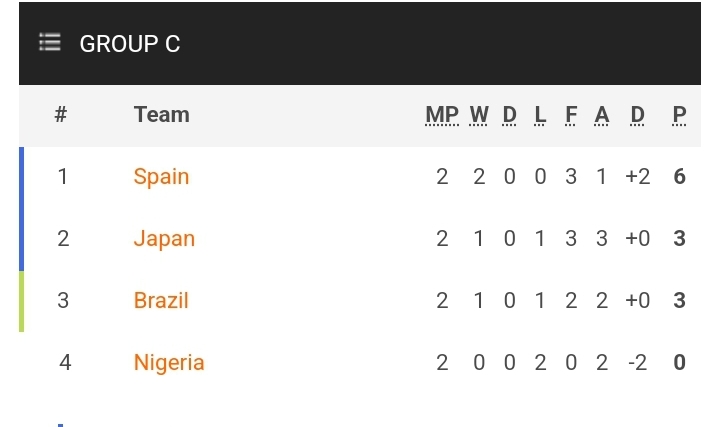The width and height of the screenshot is (719, 427).
Task: Open the Spain team link
Action: pyautogui.click(x=161, y=177)
